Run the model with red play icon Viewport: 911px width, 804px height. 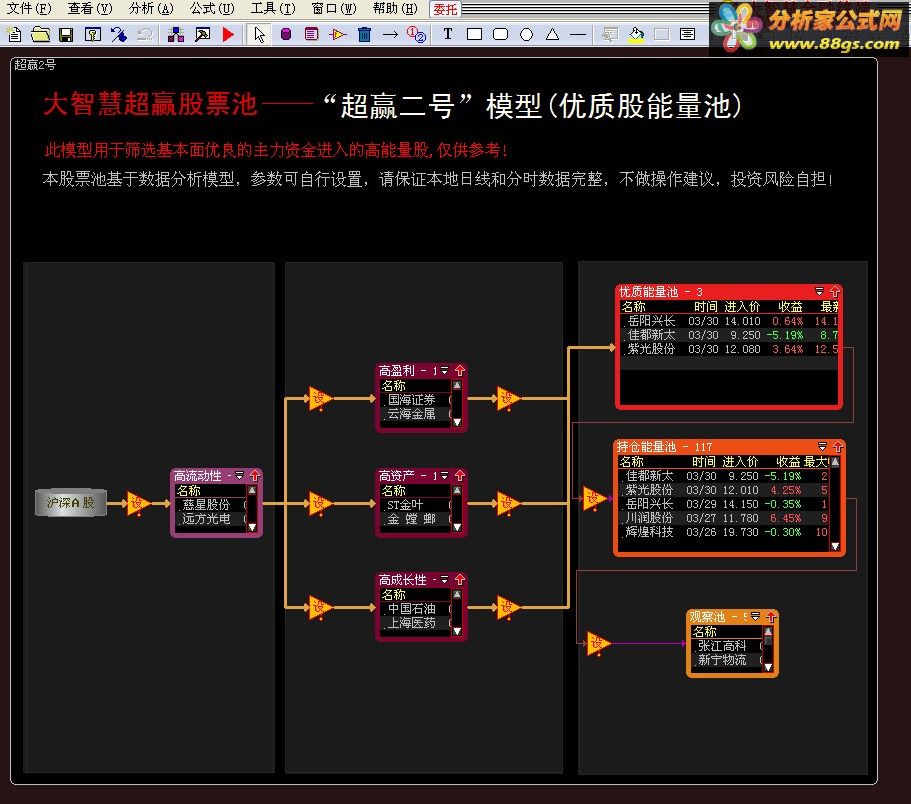pyautogui.click(x=228, y=35)
